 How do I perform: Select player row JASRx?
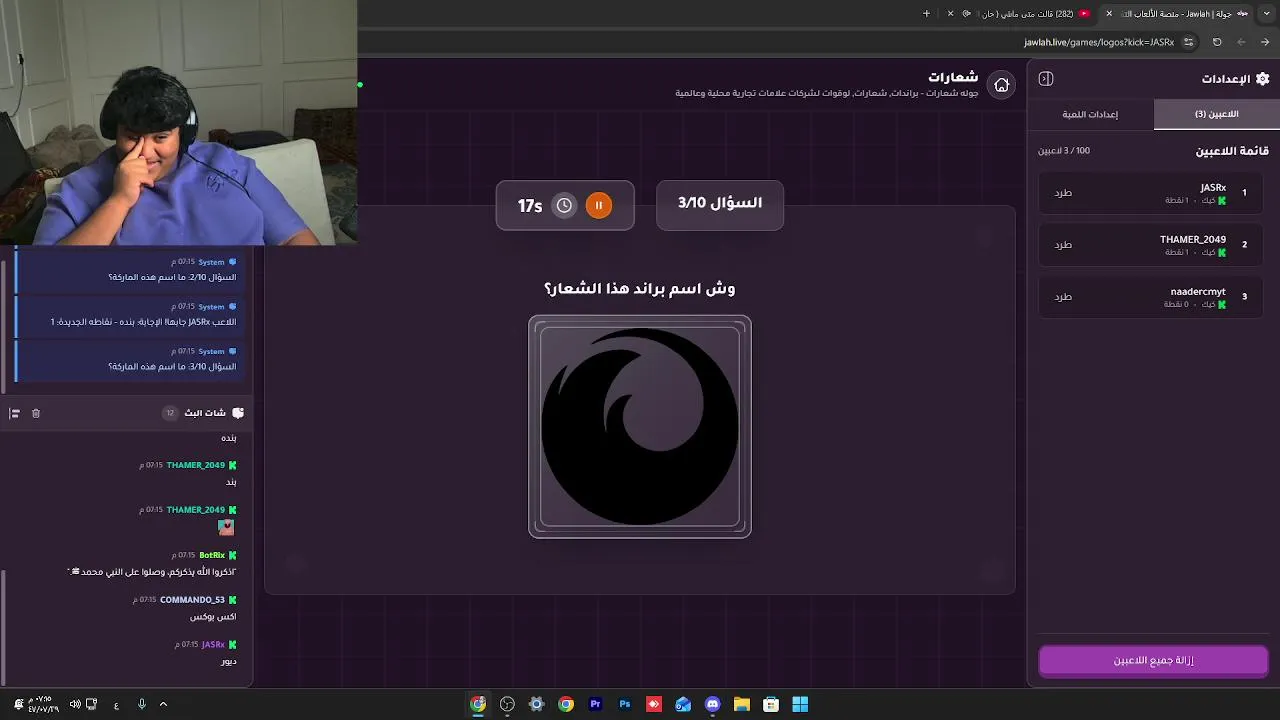coord(1151,193)
